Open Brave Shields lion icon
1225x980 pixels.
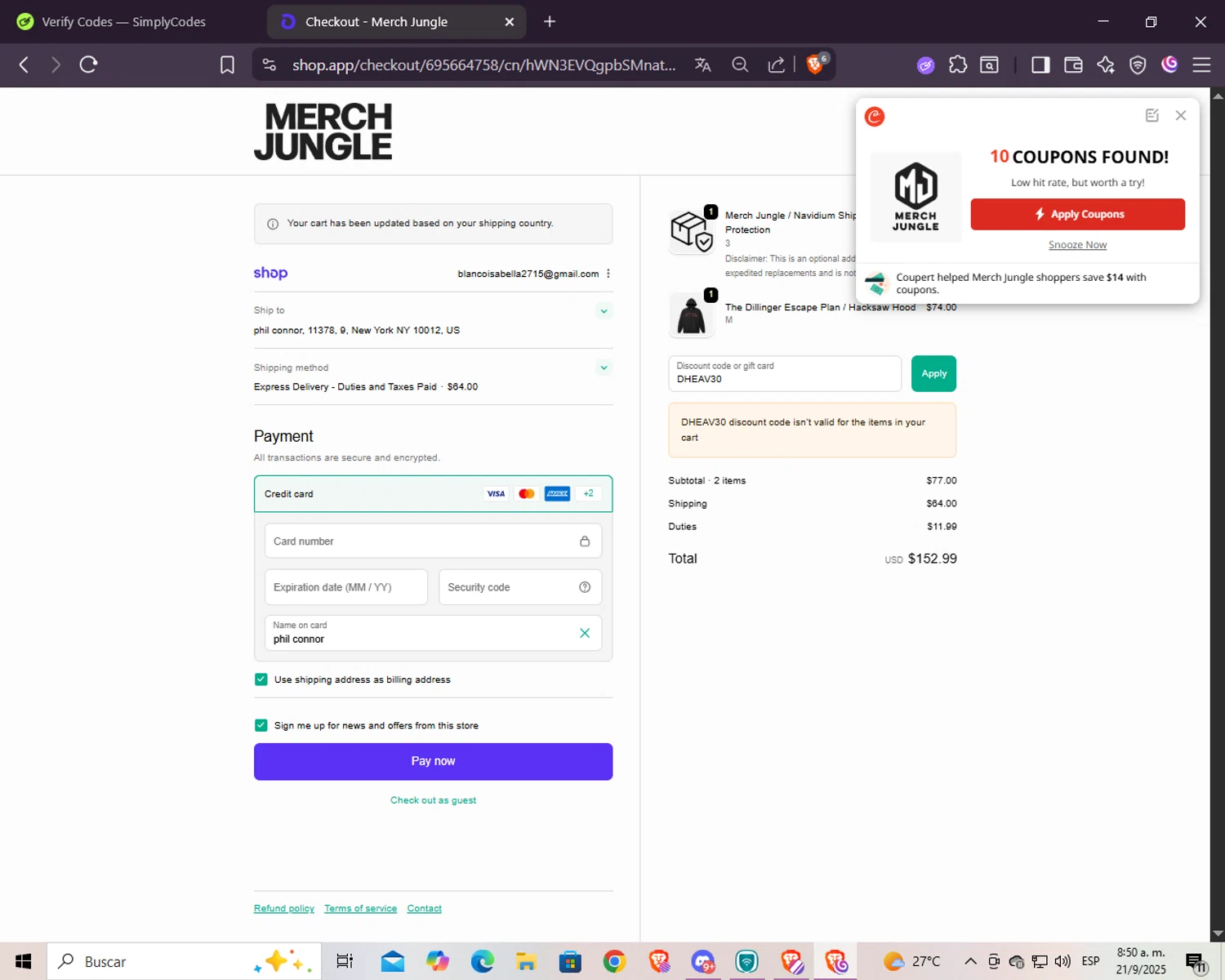coord(815,64)
